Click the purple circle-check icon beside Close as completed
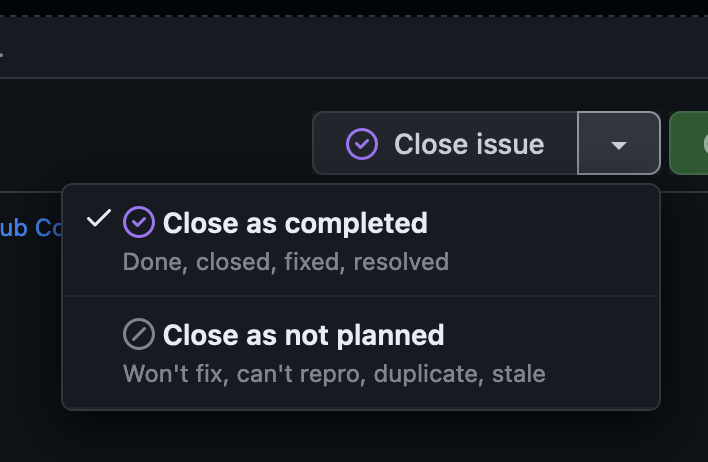 [139, 222]
